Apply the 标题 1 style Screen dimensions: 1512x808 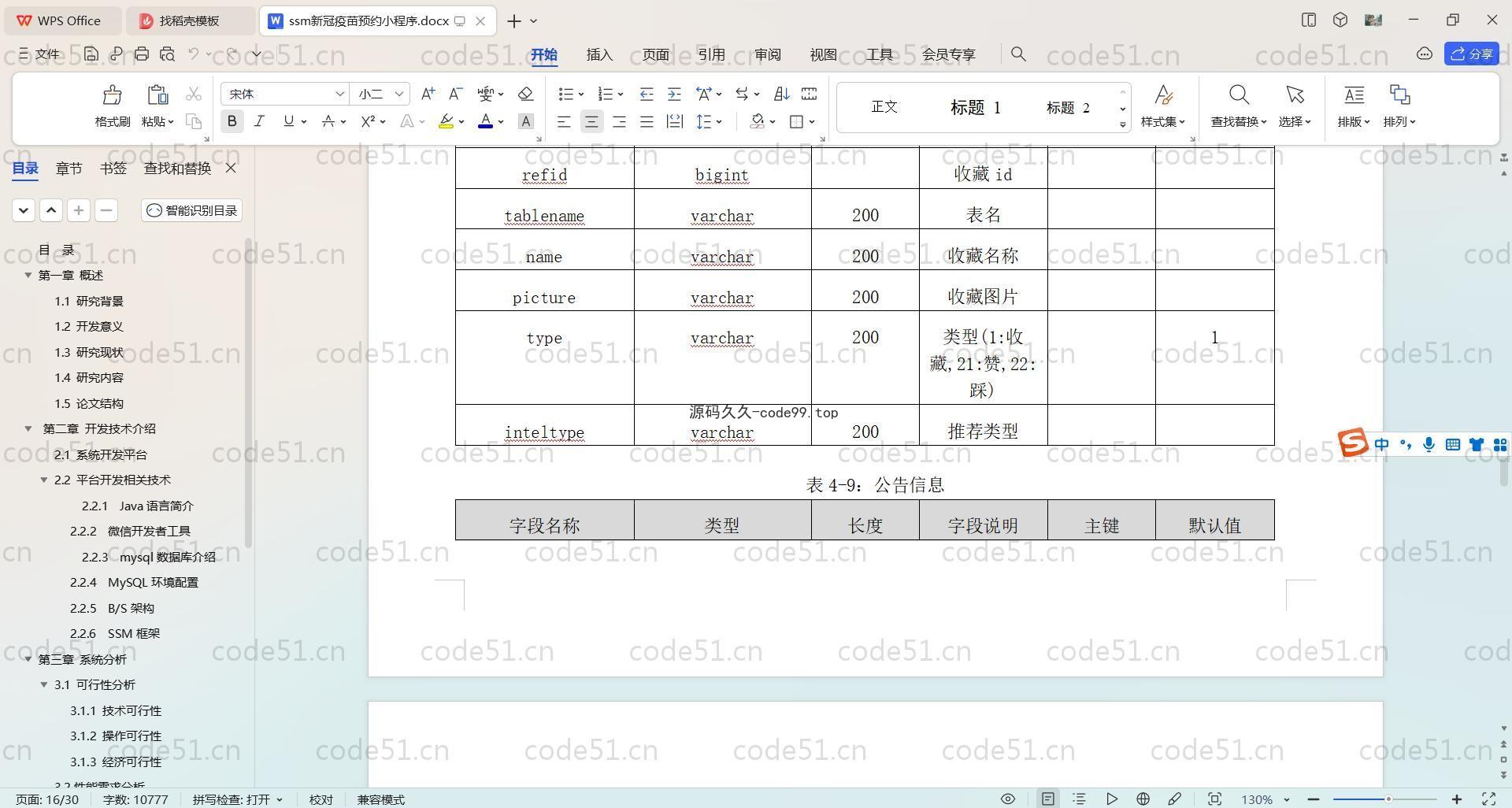coord(975,107)
